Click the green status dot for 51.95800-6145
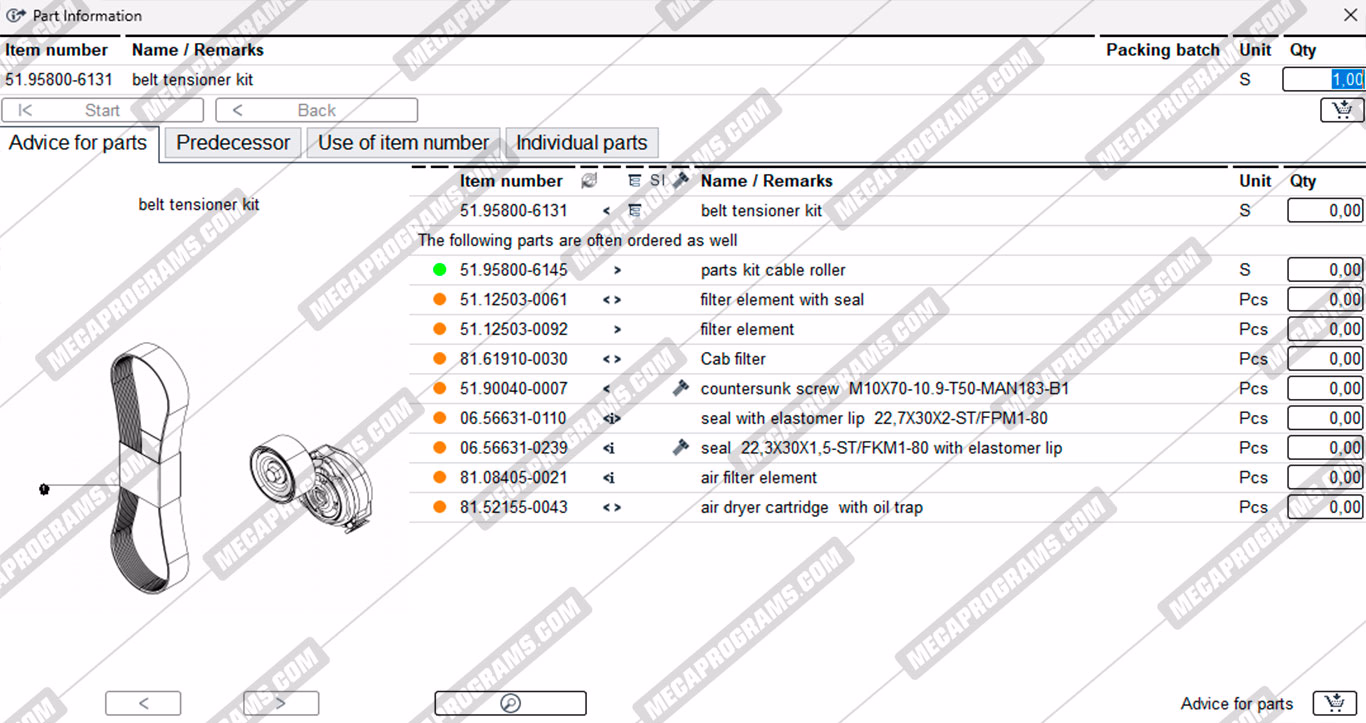 pyautogui.click(x=439, y=270)
